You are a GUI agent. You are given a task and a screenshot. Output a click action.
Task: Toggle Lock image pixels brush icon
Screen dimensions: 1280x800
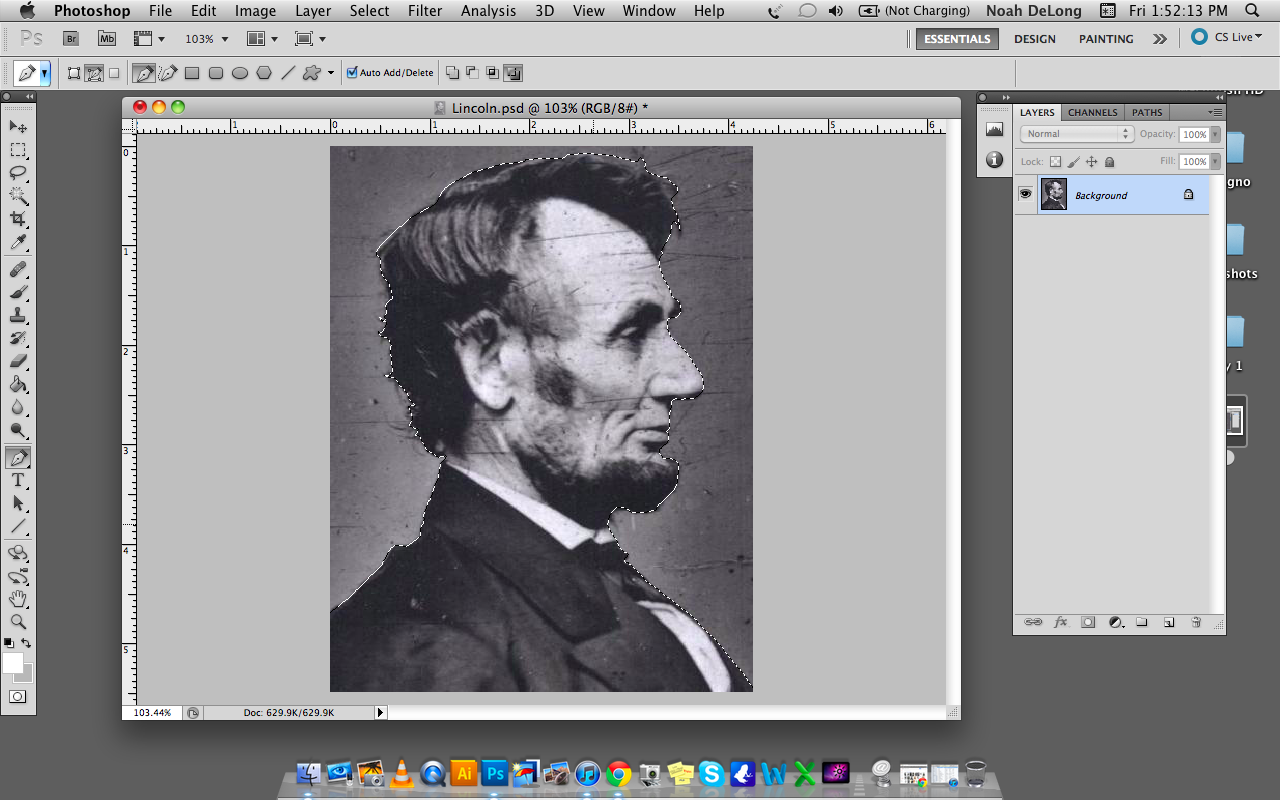point(1073,161)
